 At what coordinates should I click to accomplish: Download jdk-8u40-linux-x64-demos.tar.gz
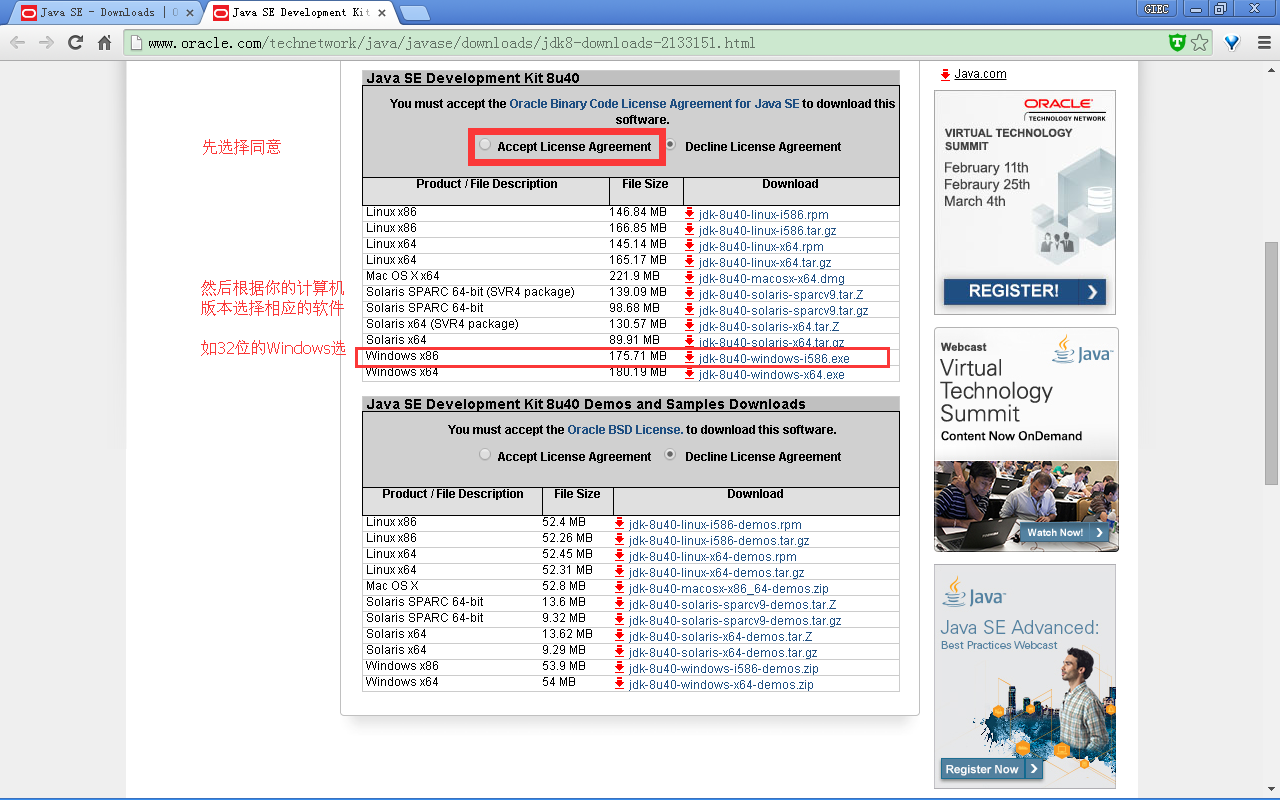[717, 573]
